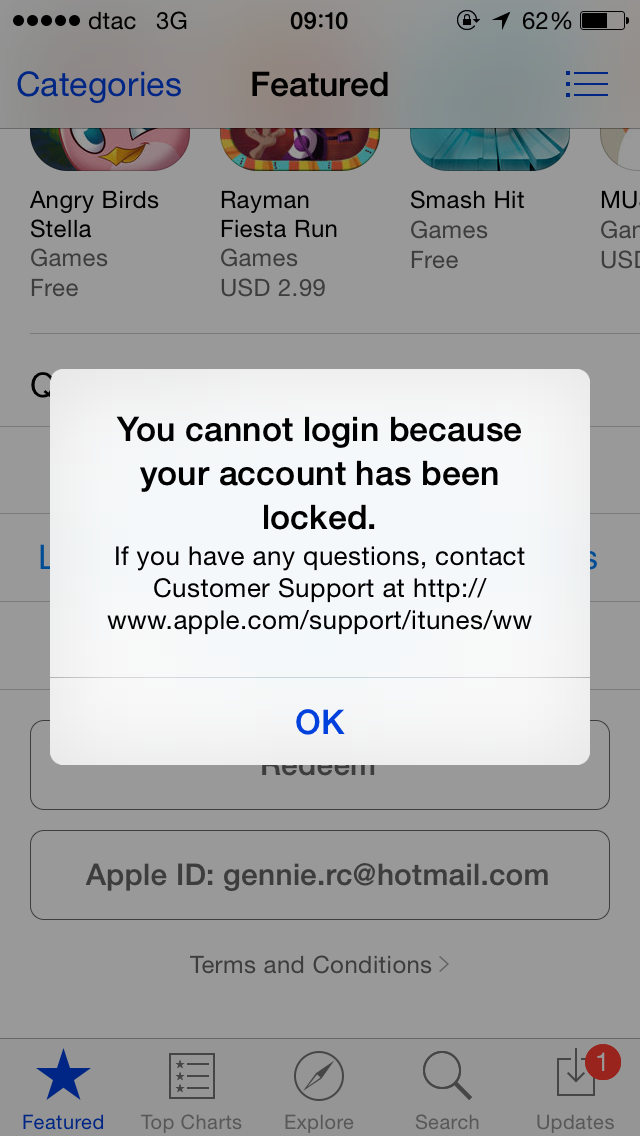Tap the Angry Birds Stella title text

coord(94,214)
